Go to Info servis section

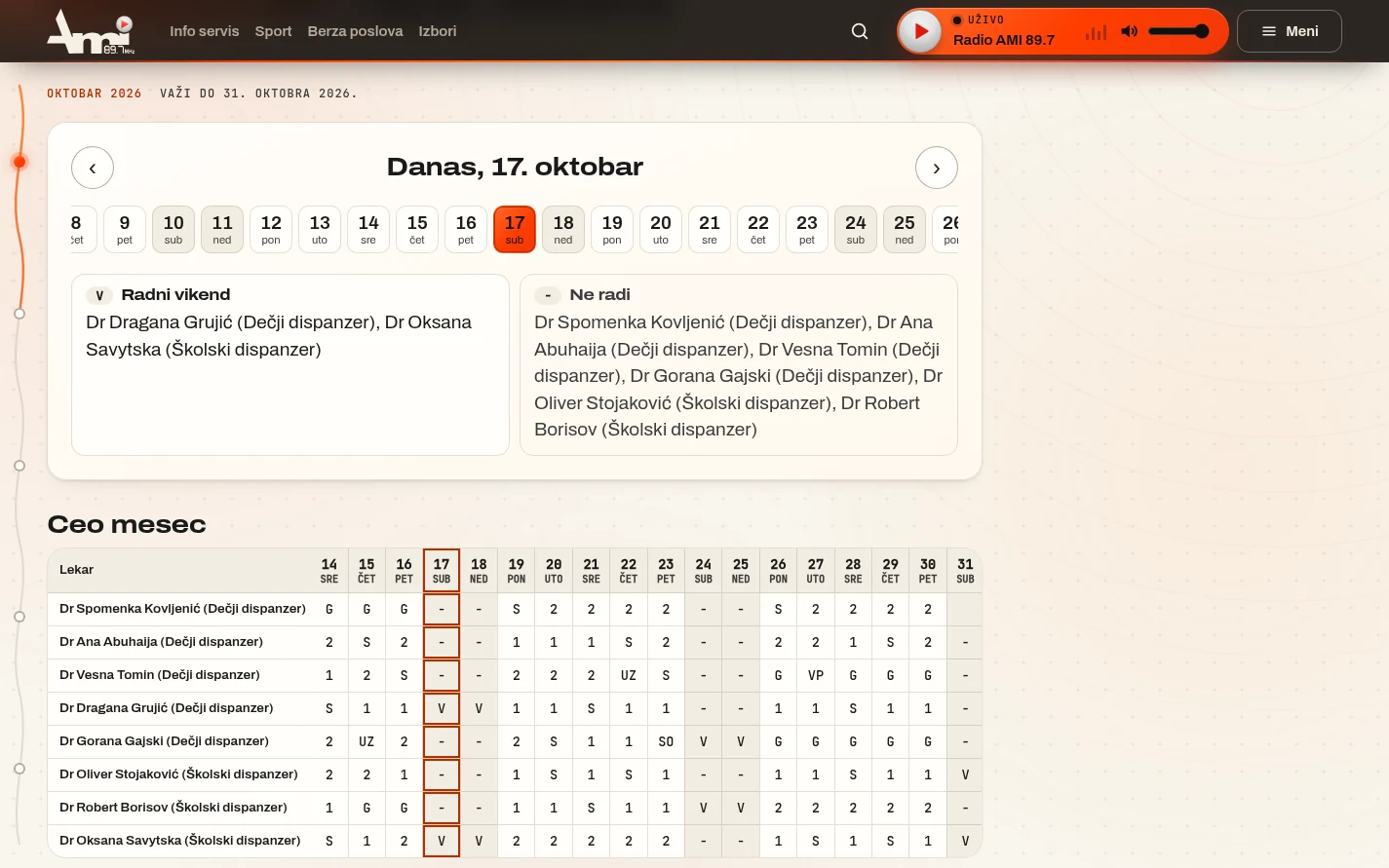click(204, 31)
